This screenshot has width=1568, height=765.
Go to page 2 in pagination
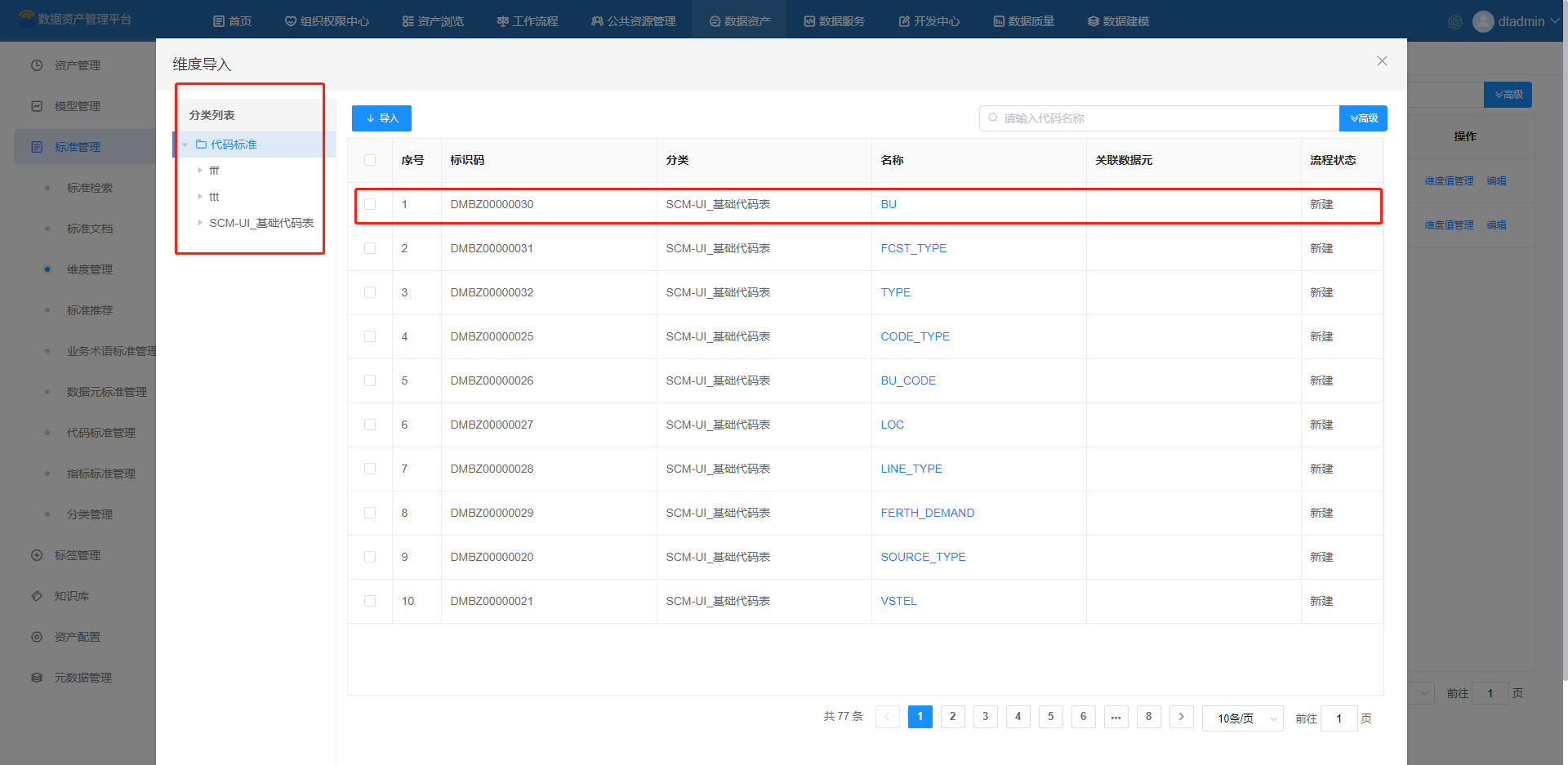(x=952, y=717)
